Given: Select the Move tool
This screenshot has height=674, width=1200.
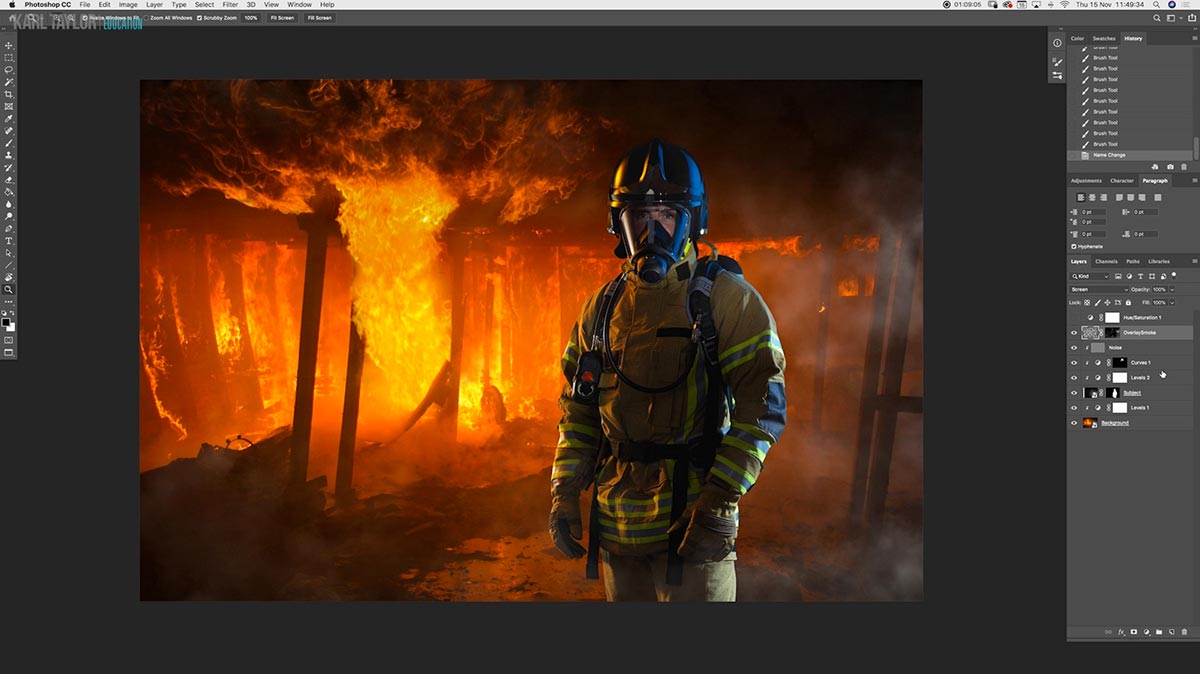Looking at the screenshot, I should point(8,45).
